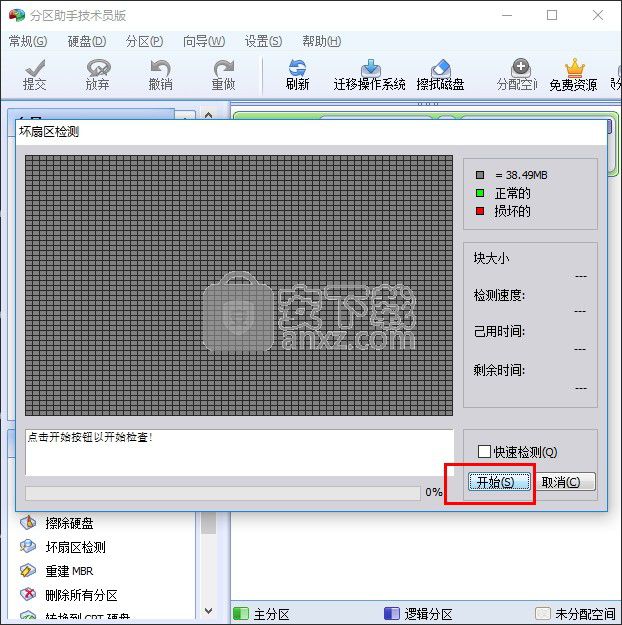Open the 向导(W) menu
The image size is (622, 625).
204,41
